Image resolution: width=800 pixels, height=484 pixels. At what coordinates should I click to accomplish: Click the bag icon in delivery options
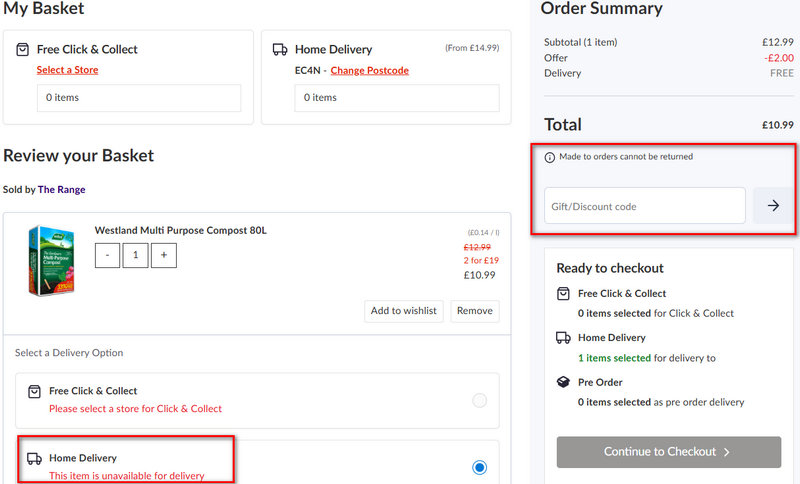click(34, 391)
